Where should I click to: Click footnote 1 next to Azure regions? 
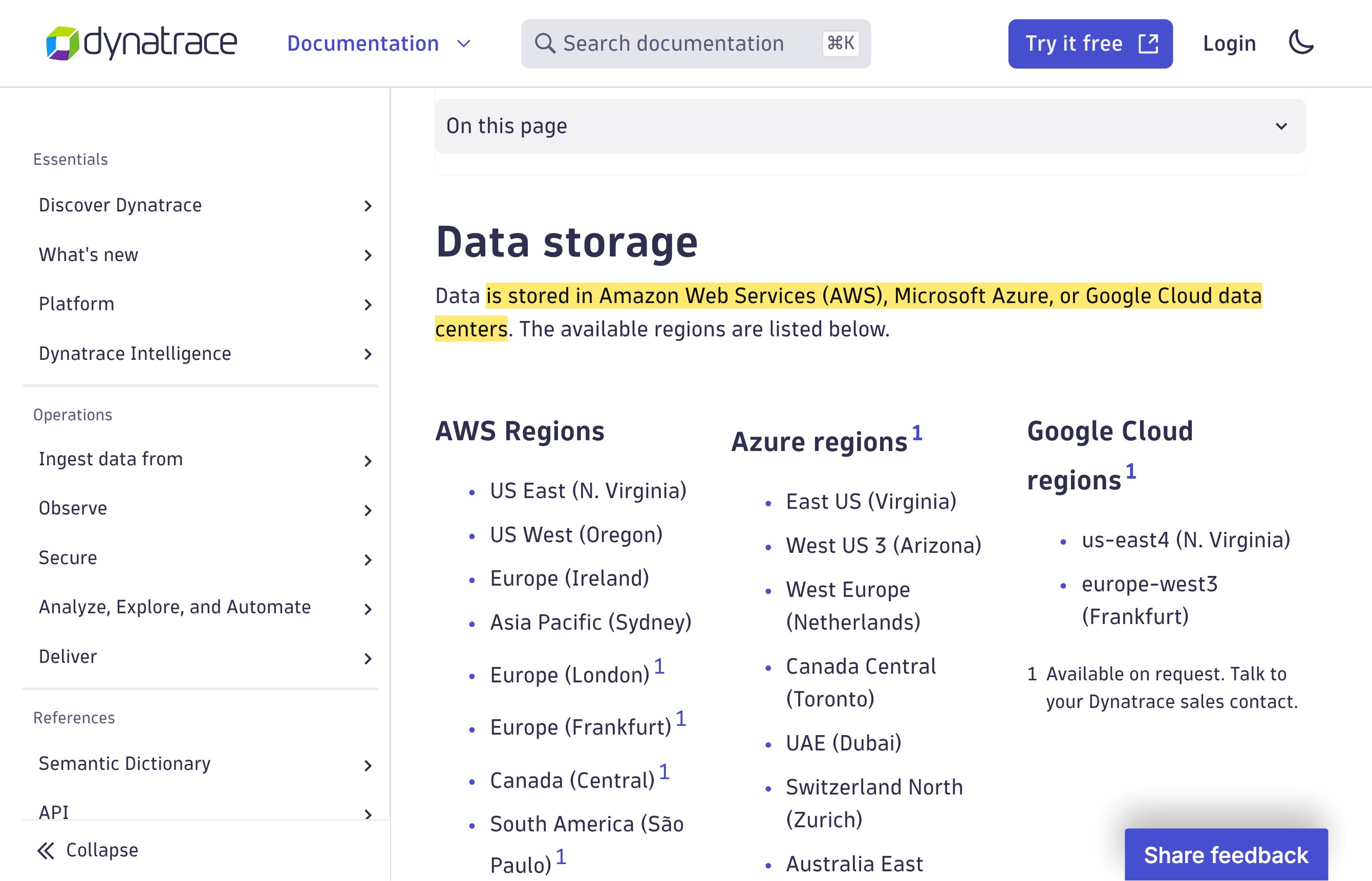(x=916, y=433)
